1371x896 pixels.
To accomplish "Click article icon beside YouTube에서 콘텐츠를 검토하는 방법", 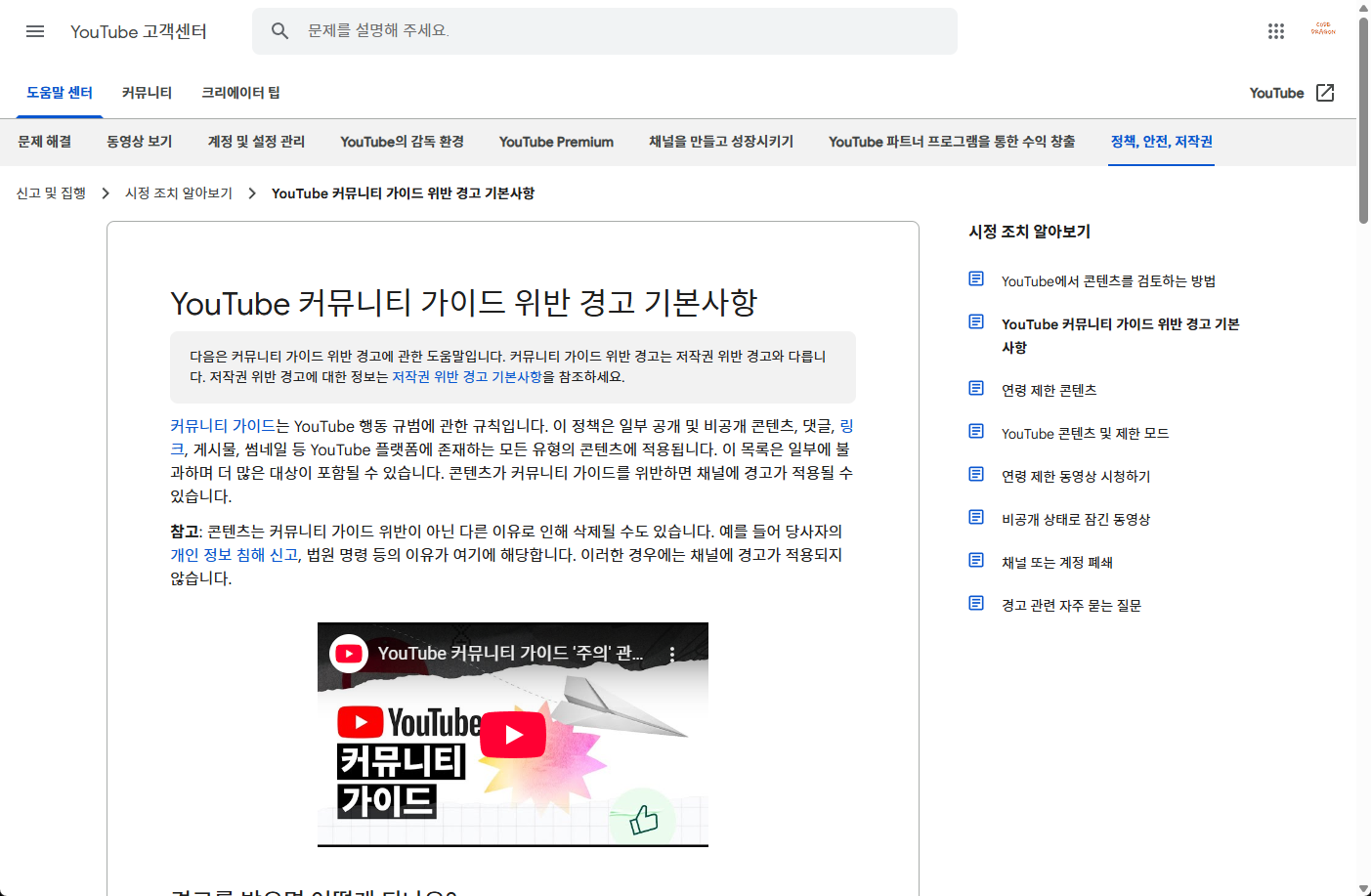I will pos(976,279).
